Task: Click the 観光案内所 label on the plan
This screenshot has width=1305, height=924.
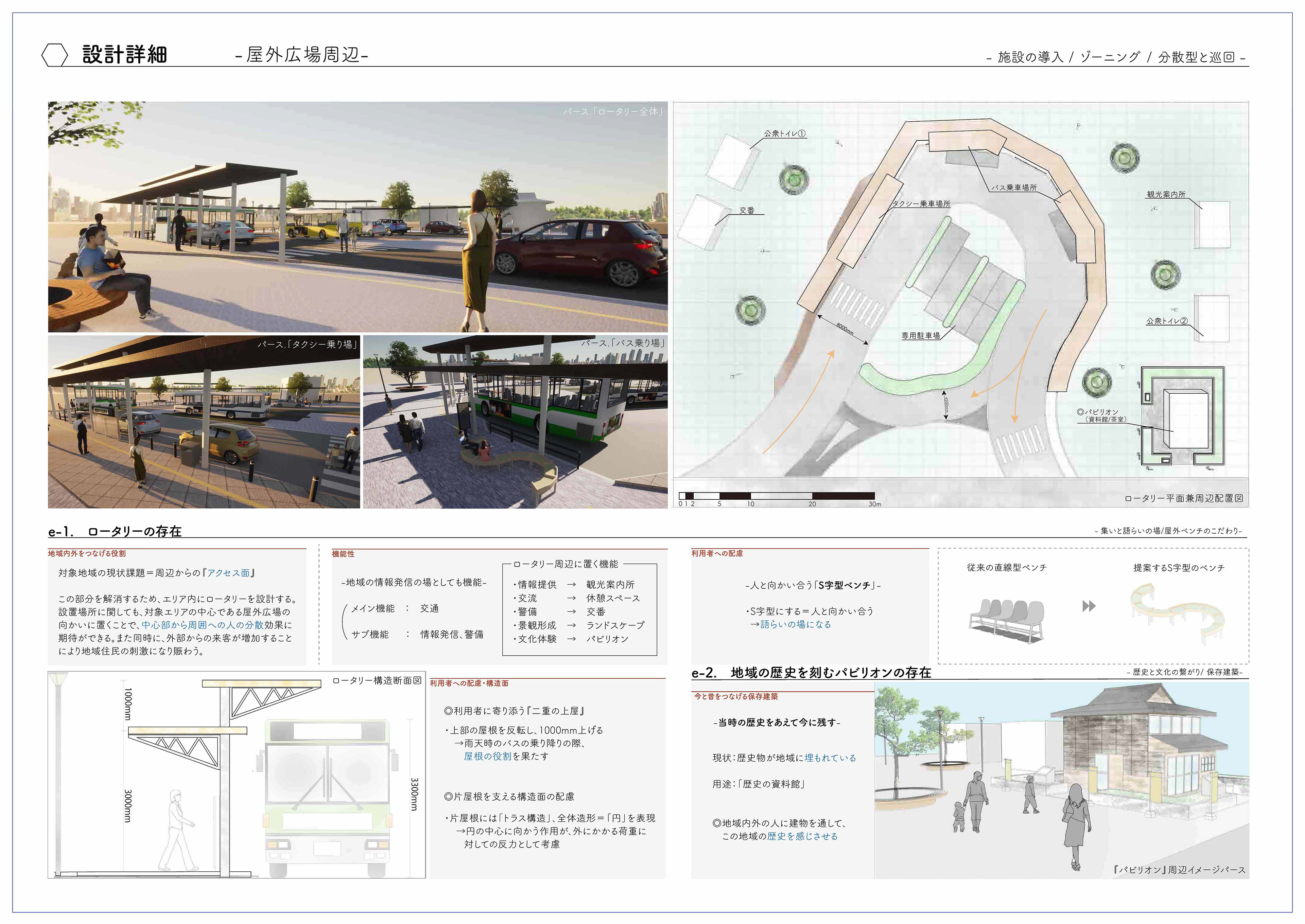Action: point(1166,195)
